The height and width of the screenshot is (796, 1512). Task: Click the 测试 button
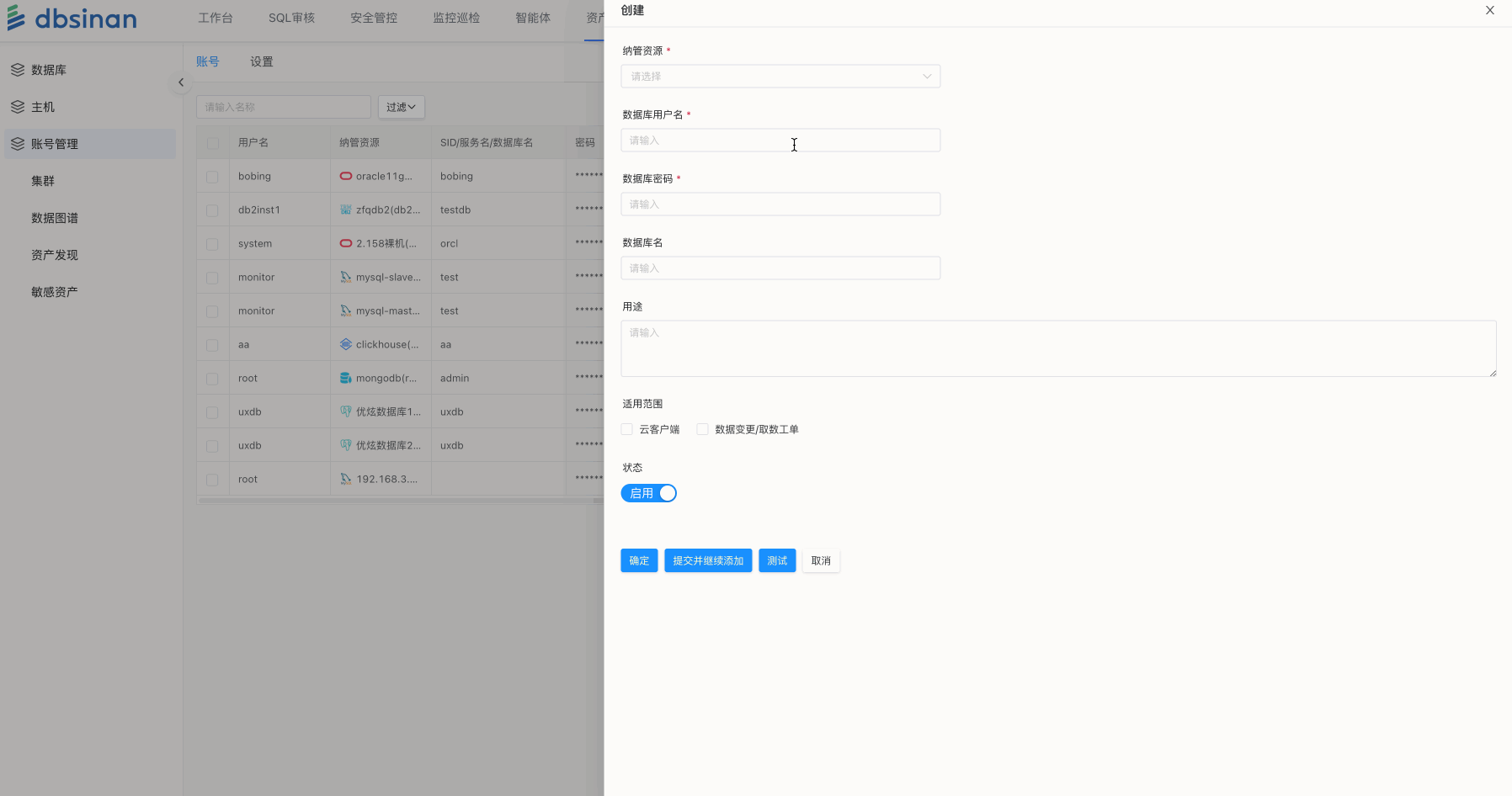pos(776,560)
